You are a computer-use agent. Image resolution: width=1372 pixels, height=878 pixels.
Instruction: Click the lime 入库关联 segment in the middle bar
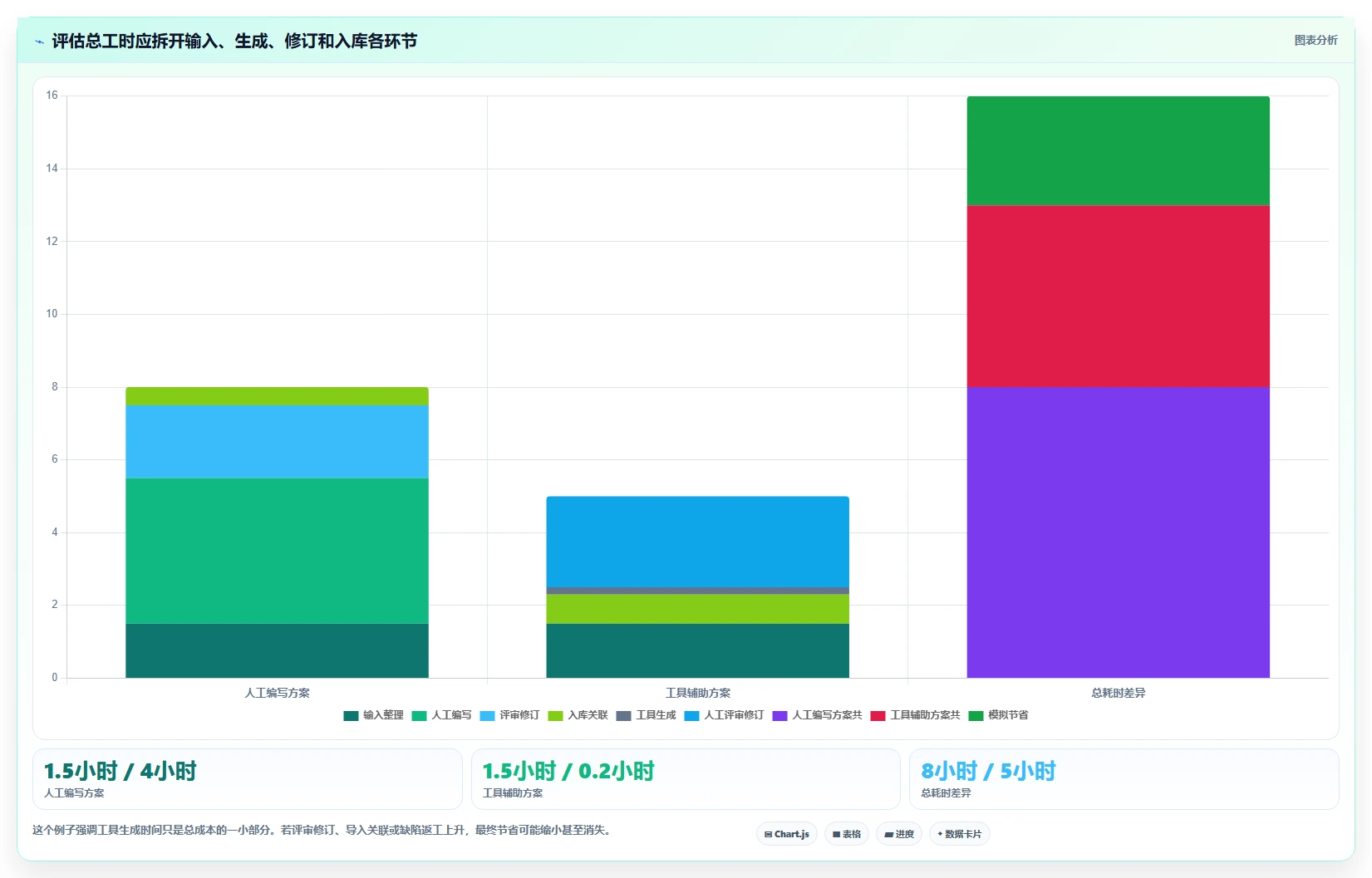[x=697, y=609]
